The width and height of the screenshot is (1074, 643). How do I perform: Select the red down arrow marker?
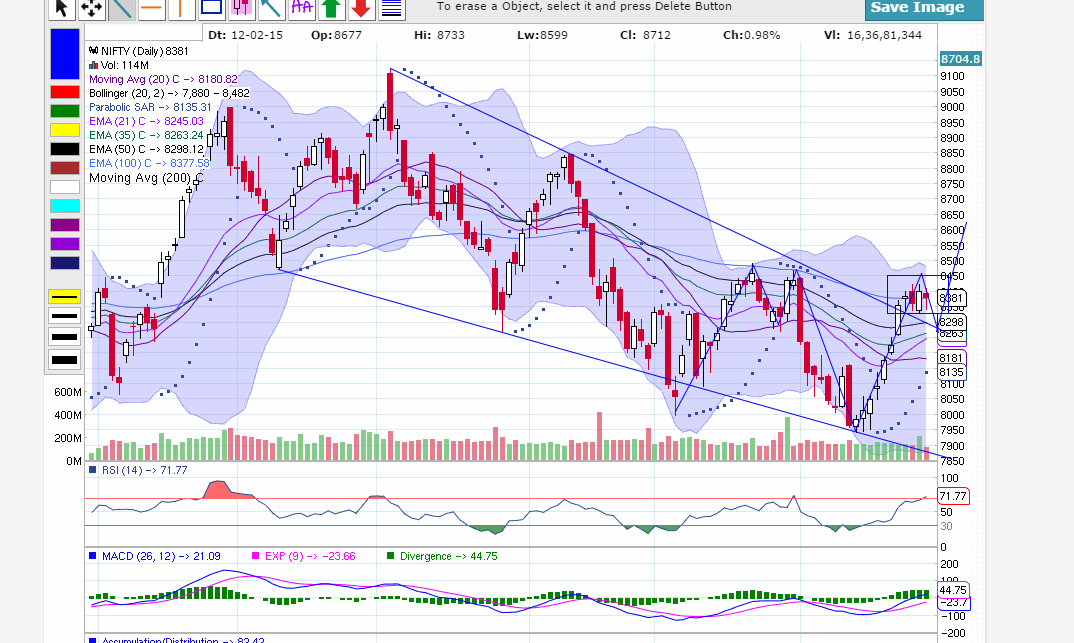click(x=362, y=9)
